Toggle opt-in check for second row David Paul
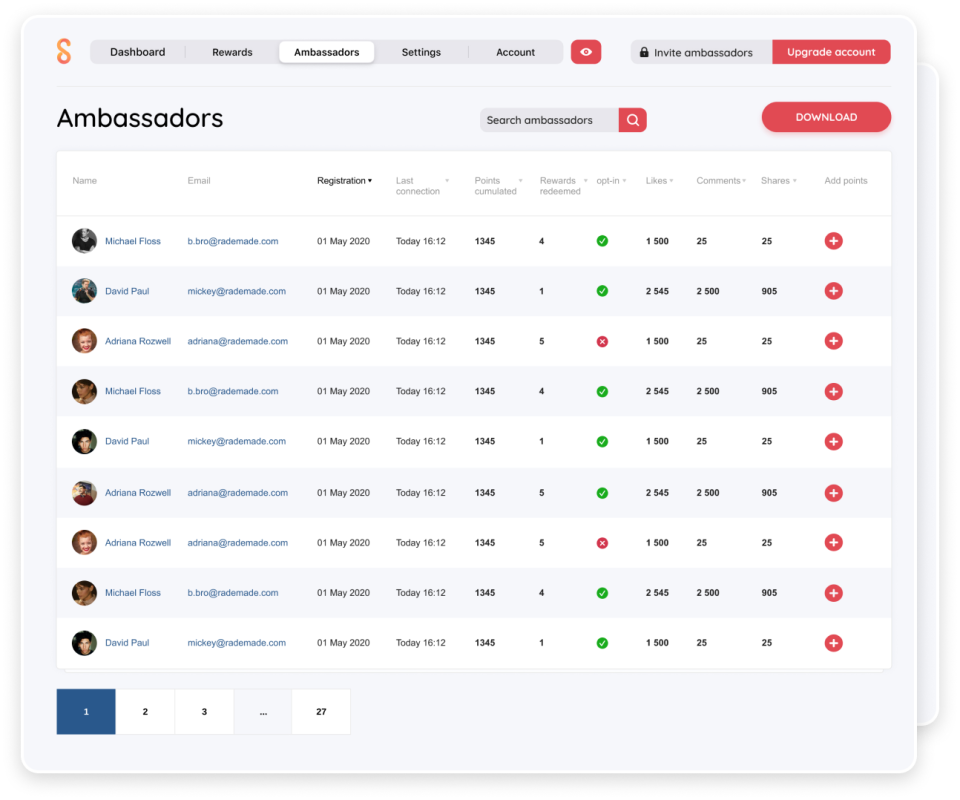 point(602,291)
